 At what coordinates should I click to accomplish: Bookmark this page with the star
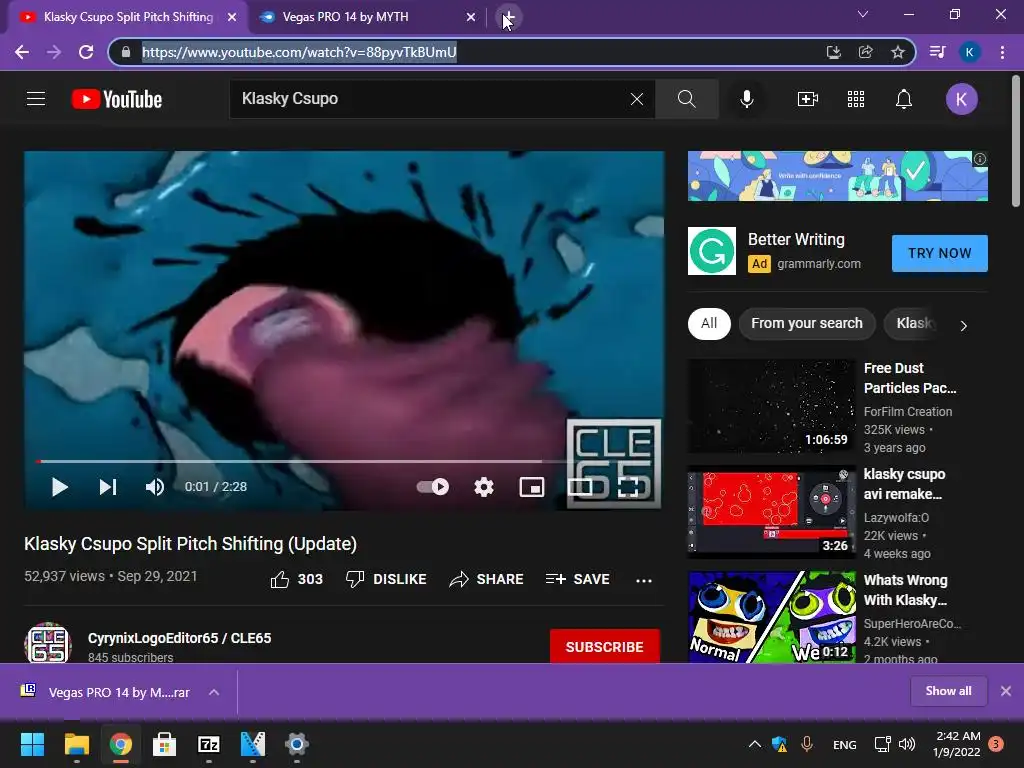click(898, 52)
